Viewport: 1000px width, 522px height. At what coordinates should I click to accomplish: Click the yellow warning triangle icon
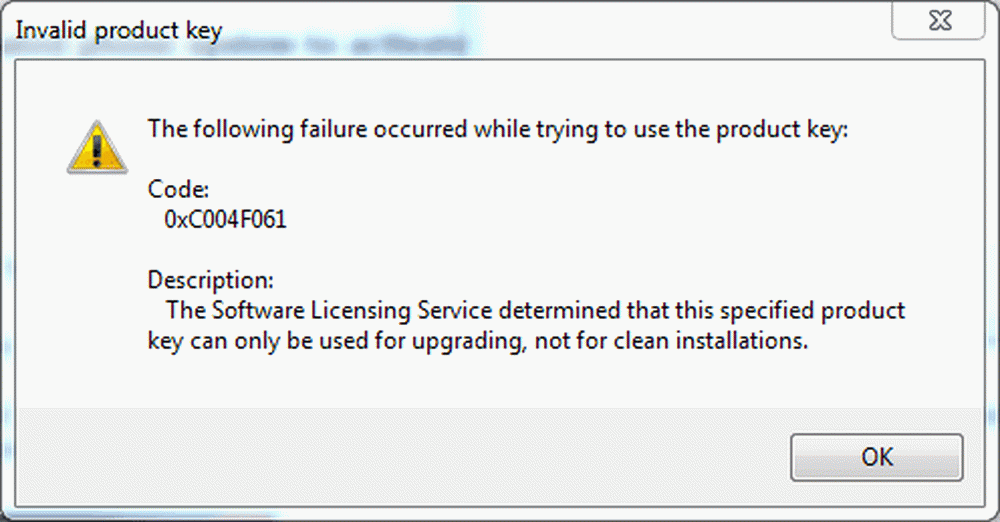point(97,147)
